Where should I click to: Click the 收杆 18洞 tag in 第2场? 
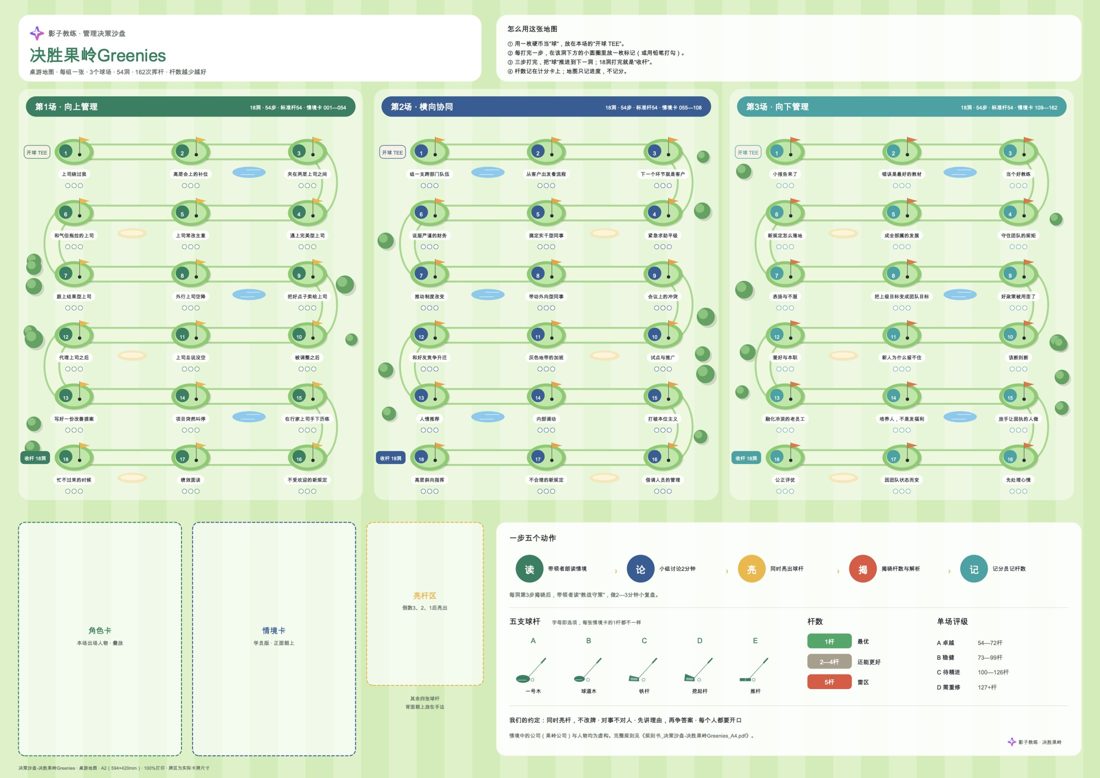pyautogui.click(x=391, y=458)
